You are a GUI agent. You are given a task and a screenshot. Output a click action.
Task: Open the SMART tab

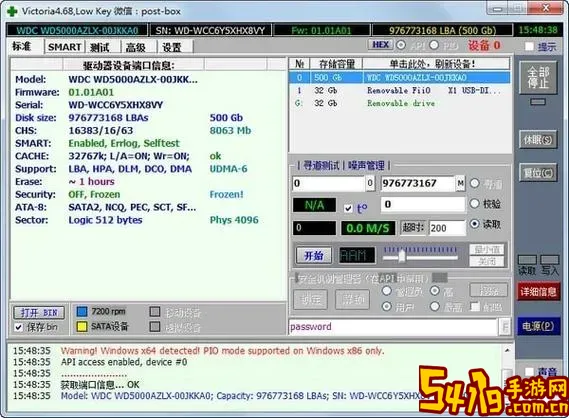pyautogui.click(x=65, y=47)
